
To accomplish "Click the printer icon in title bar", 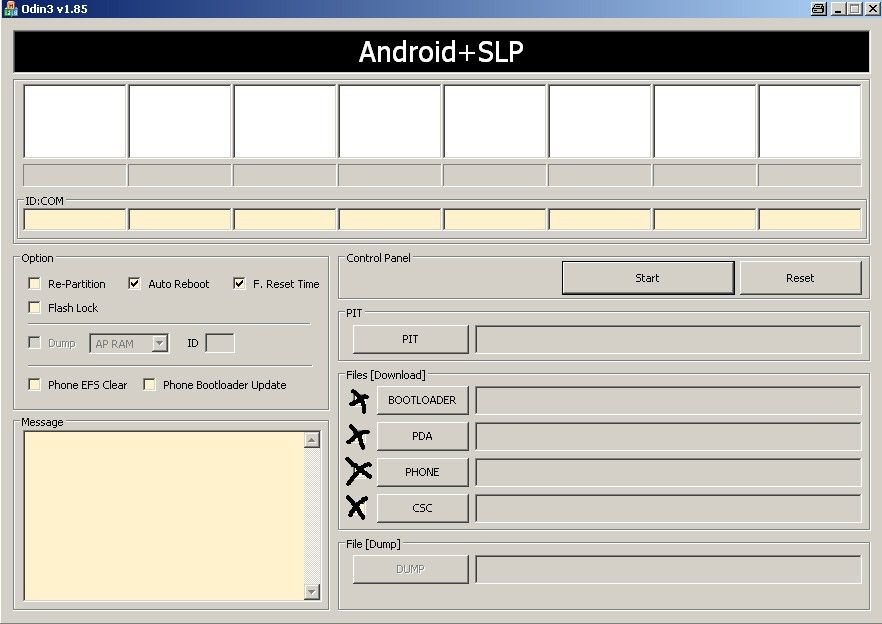I will 818,8.
